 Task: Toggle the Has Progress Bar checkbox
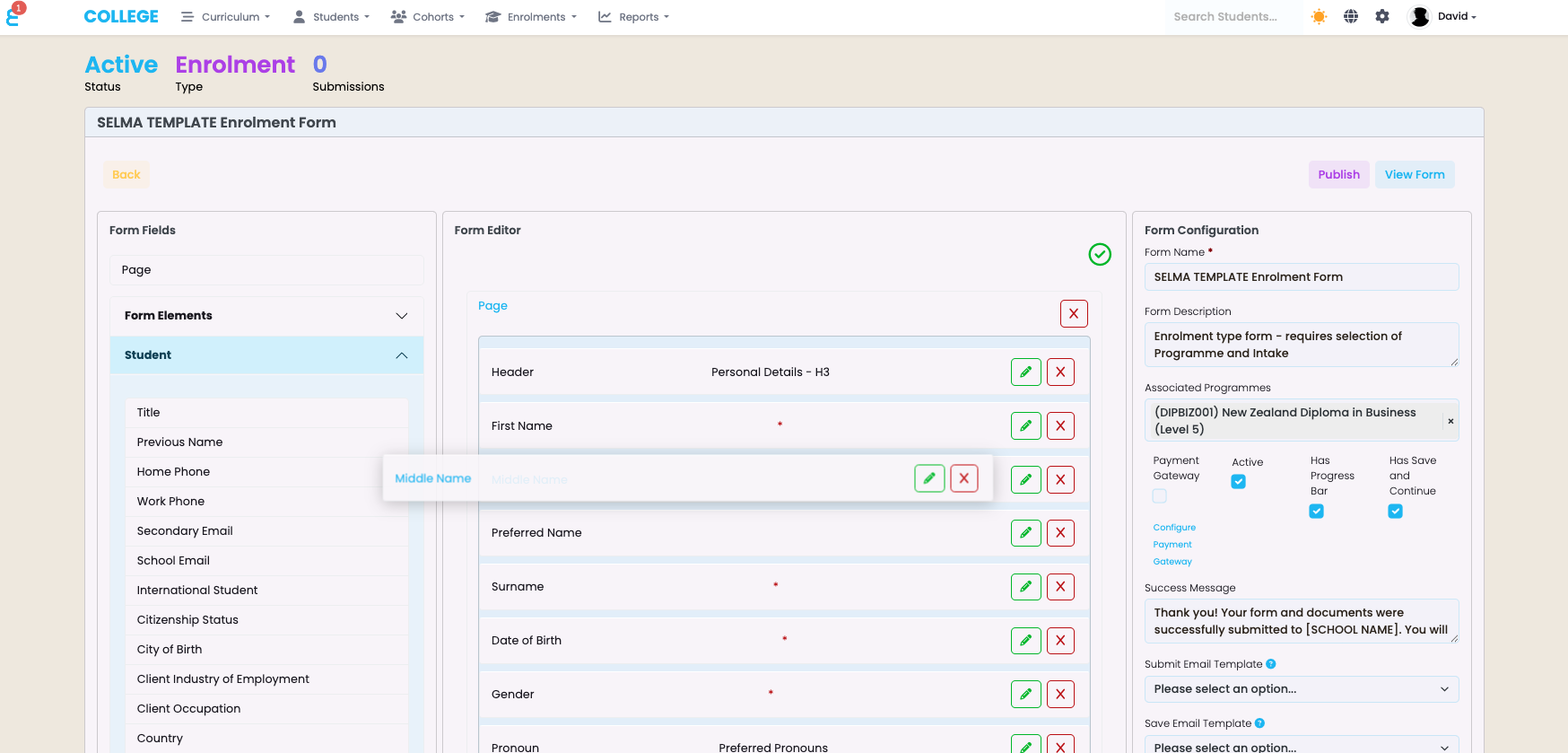[x=1317, y=512]
